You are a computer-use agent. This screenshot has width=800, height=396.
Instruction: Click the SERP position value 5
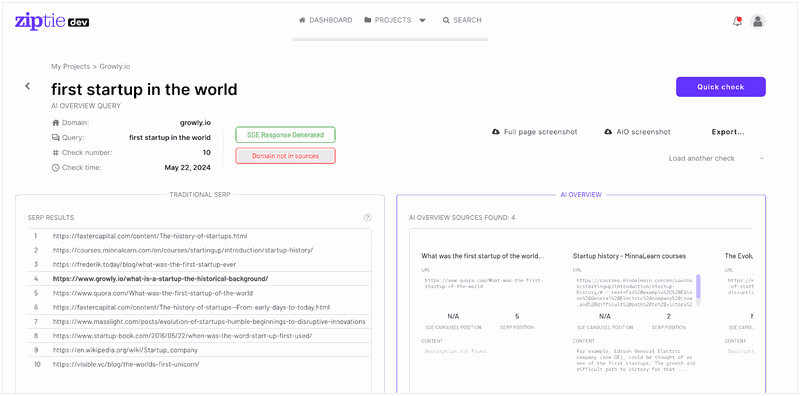pyautogui.click(x=517, y=316)
